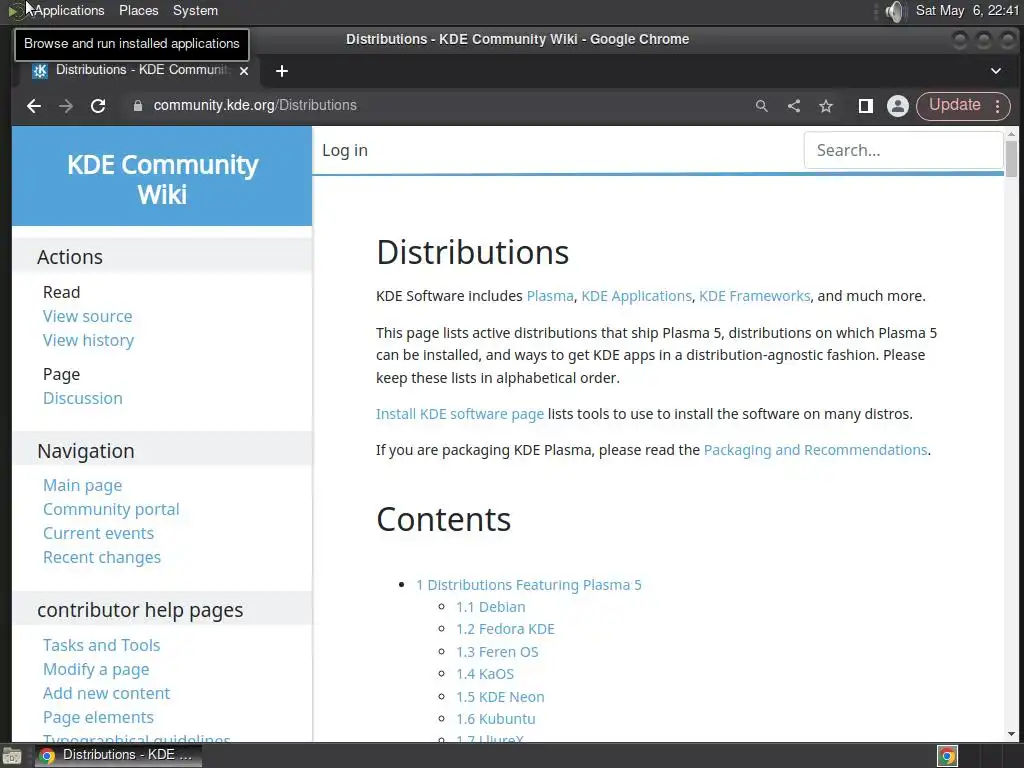Click the KDE favicon on the tab

click(40, 71)
